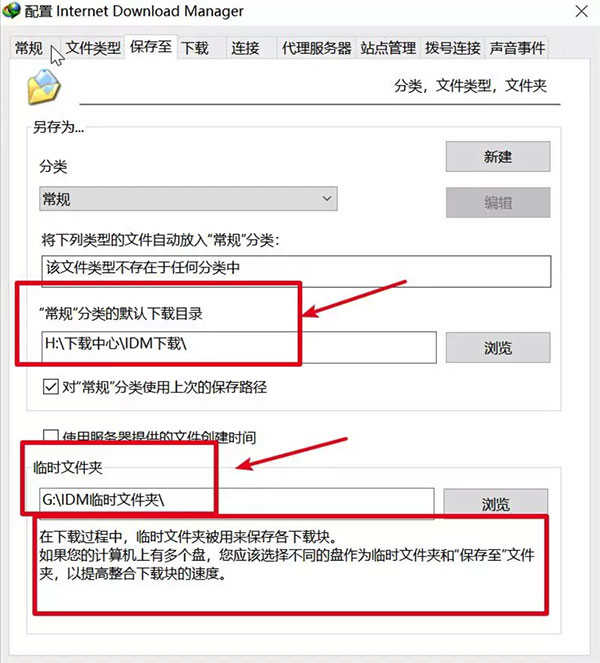Viewport: 600px width, 663px height.
Task: Enable '使用服务器提供的文件创建时间' checkbox
Action: [51, 436]
